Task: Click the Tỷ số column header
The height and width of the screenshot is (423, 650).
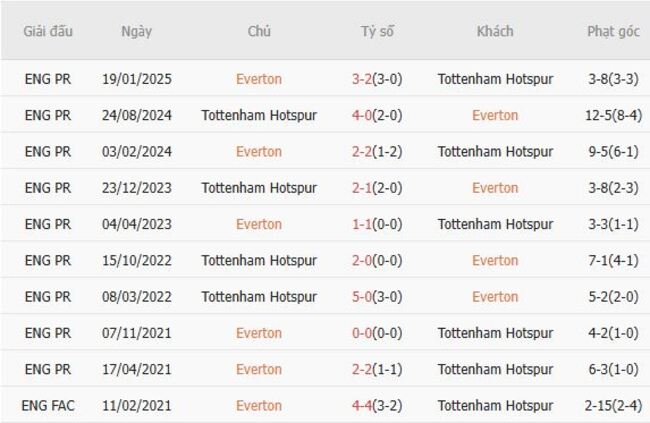Action: tap(377, 31)
